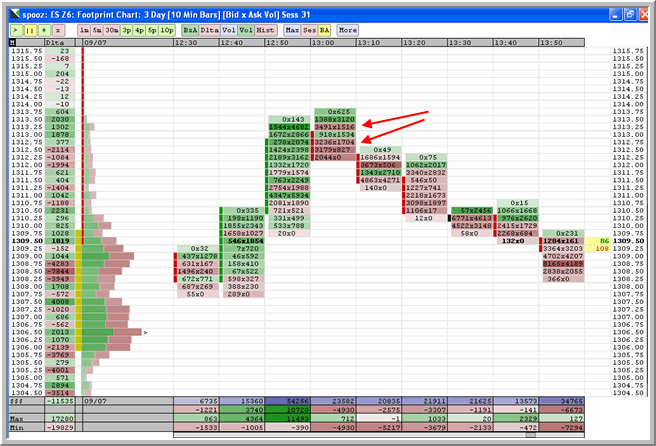Toggle the green Vol button beside Hist
Image resolution: width=656 pixels, height=446 pixels.
coord(245,30)
